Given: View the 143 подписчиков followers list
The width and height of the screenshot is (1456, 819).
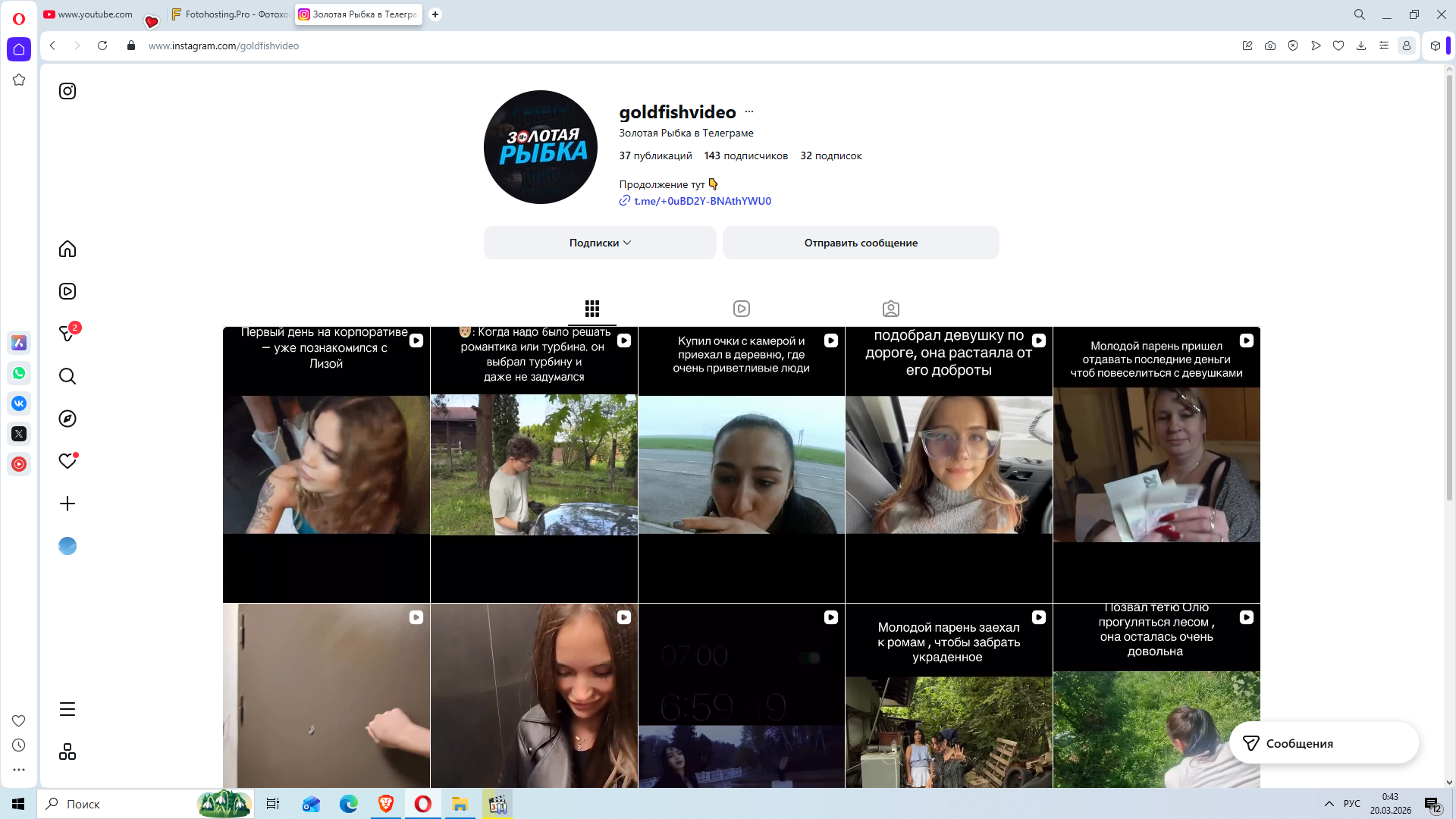Looking at the screenshot, I should pyautogui.click(x=745, y=155).
